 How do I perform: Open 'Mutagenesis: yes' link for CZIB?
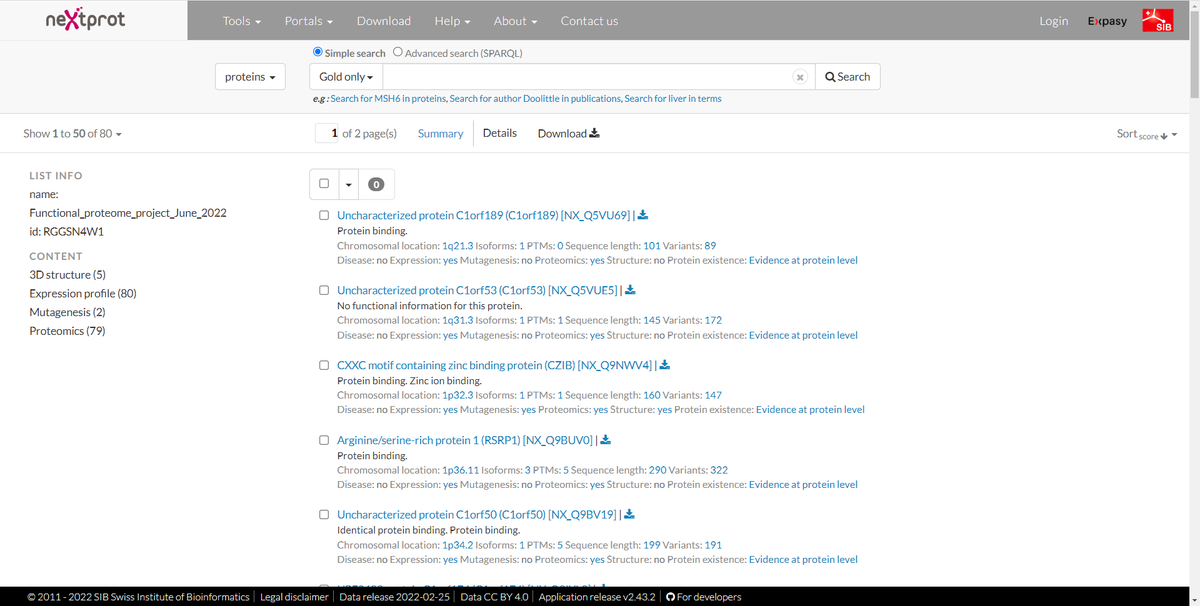529,409
